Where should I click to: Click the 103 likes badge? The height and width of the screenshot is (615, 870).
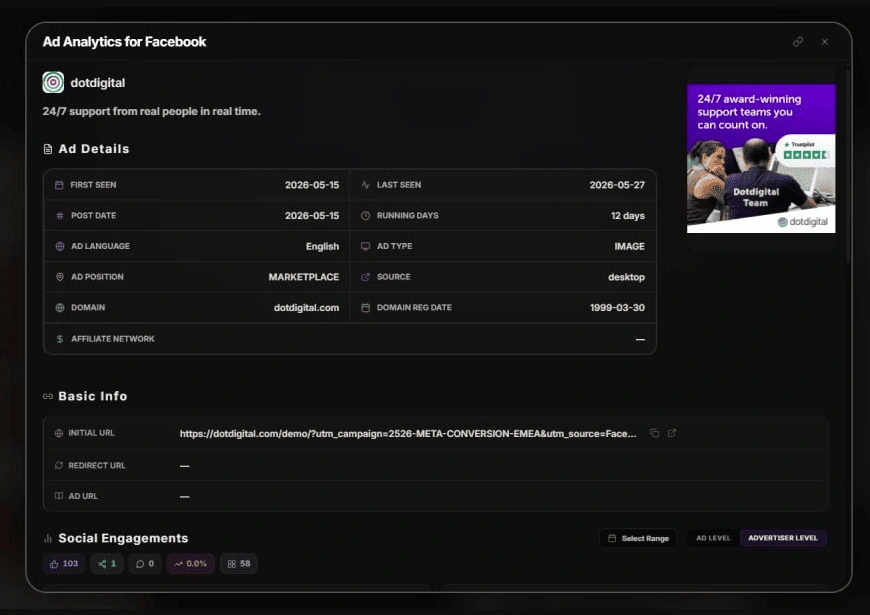64,564
